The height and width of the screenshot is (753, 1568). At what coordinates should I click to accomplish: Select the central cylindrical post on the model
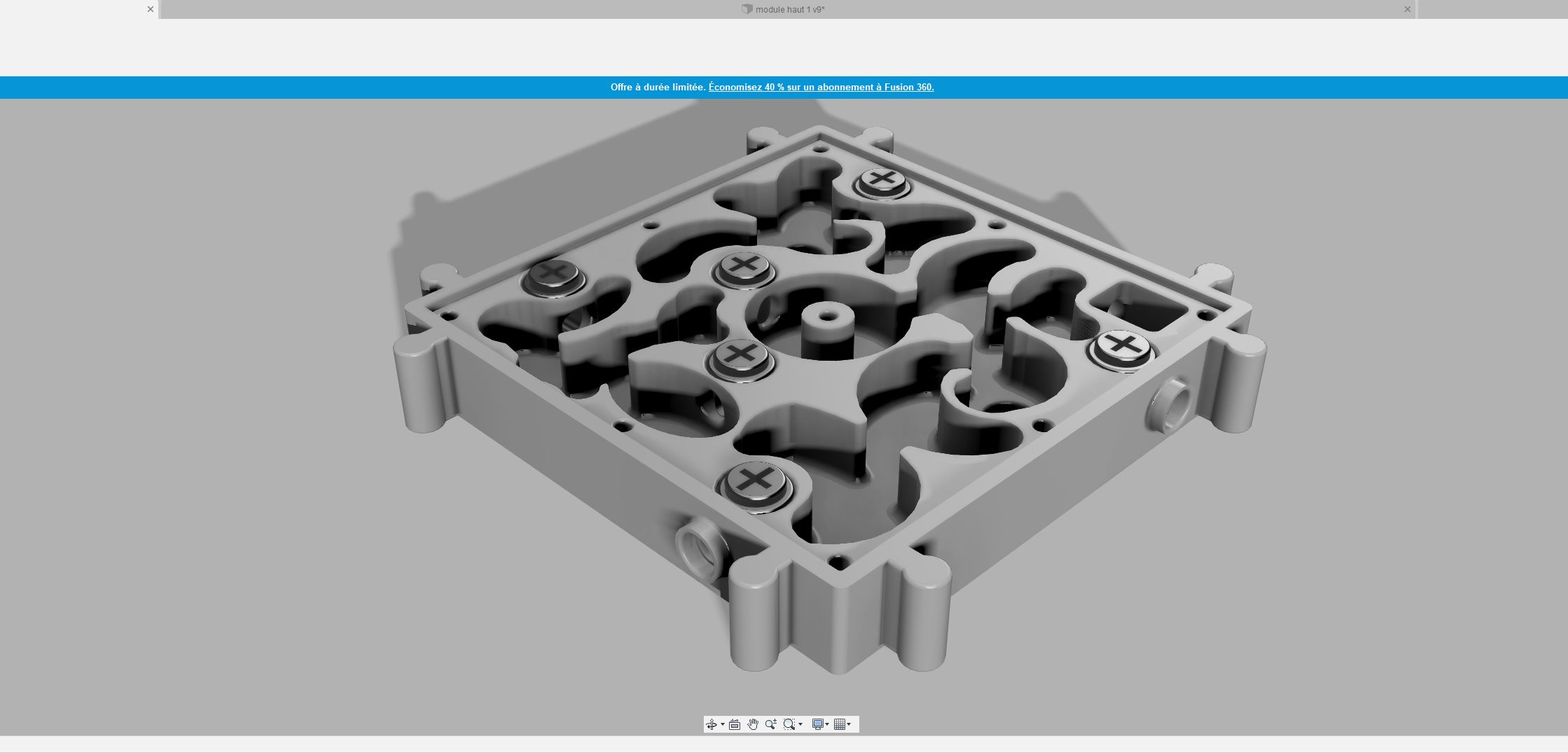tap(827, 329)
